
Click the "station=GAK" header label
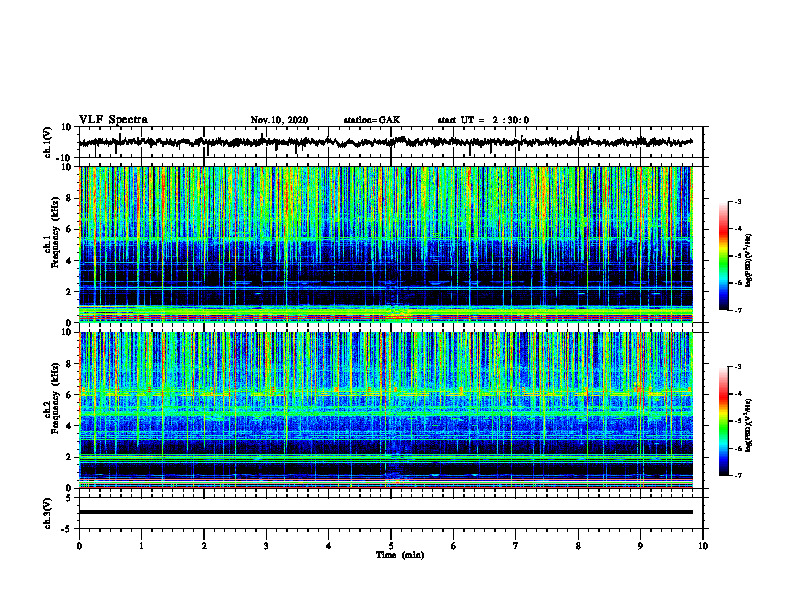click(x=372, y=120)
